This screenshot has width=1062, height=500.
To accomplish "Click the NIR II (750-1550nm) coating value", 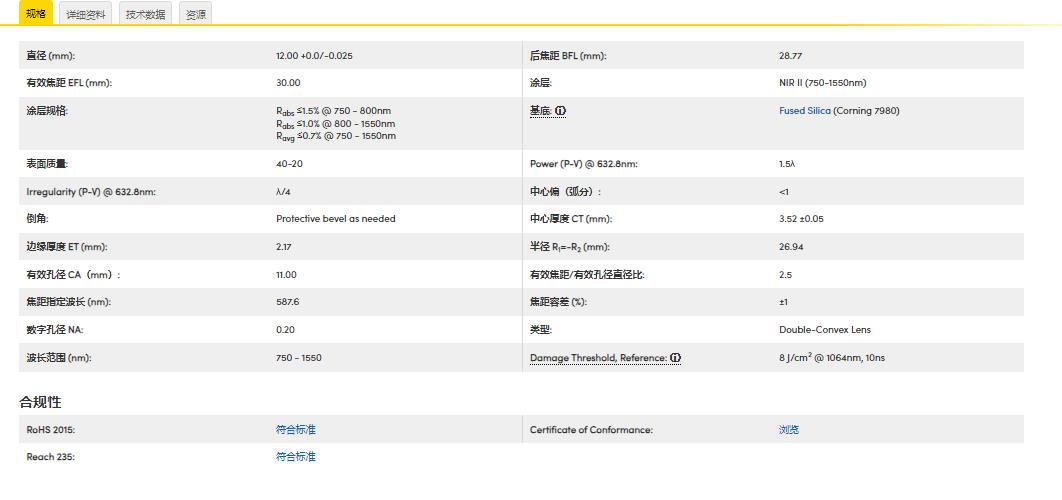I will (822, 83).
